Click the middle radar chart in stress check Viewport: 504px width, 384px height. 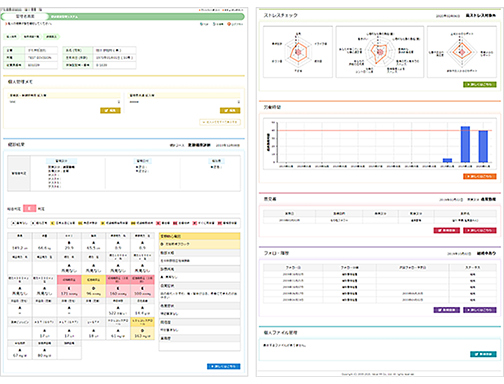click(x=380, y=52)
